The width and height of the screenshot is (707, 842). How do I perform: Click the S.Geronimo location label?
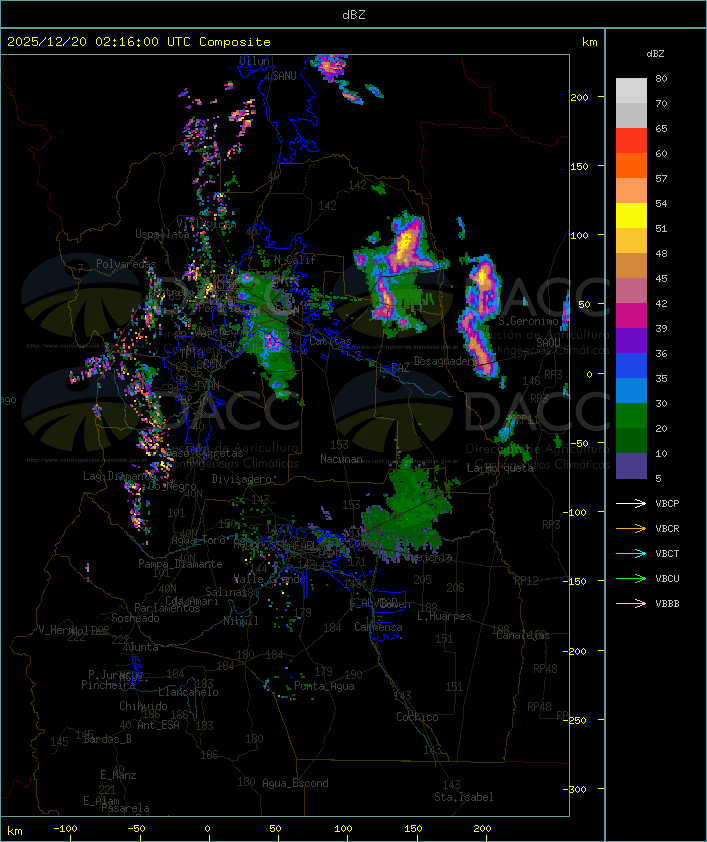pos(528,321)
